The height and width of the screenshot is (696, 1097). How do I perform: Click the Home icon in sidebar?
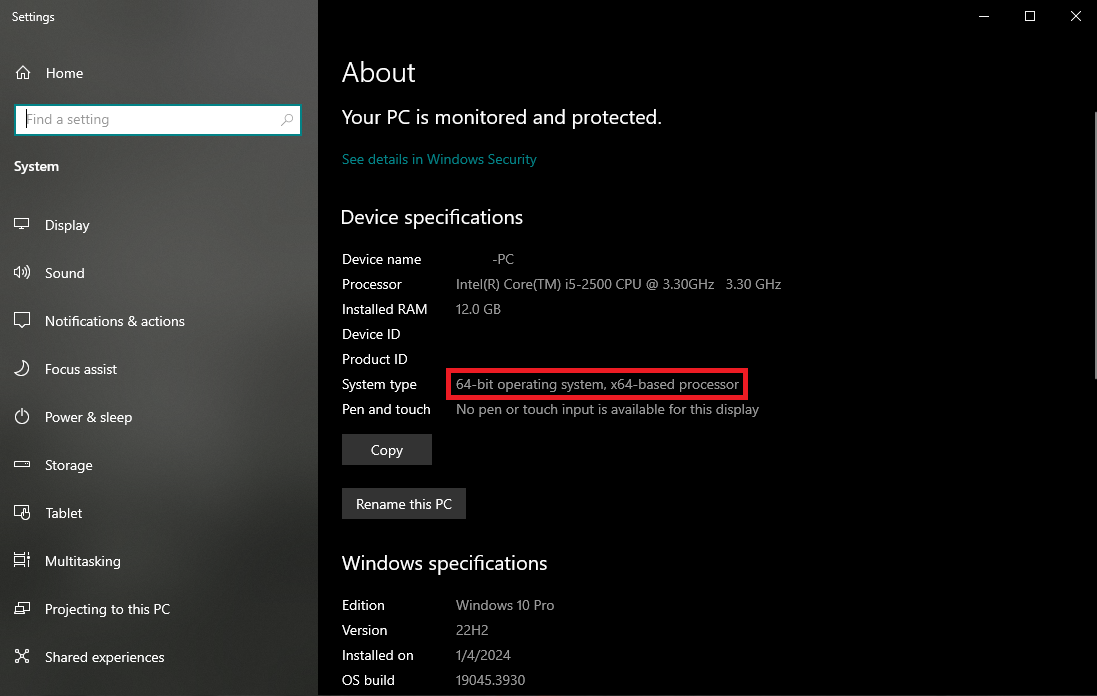point(22,73)
